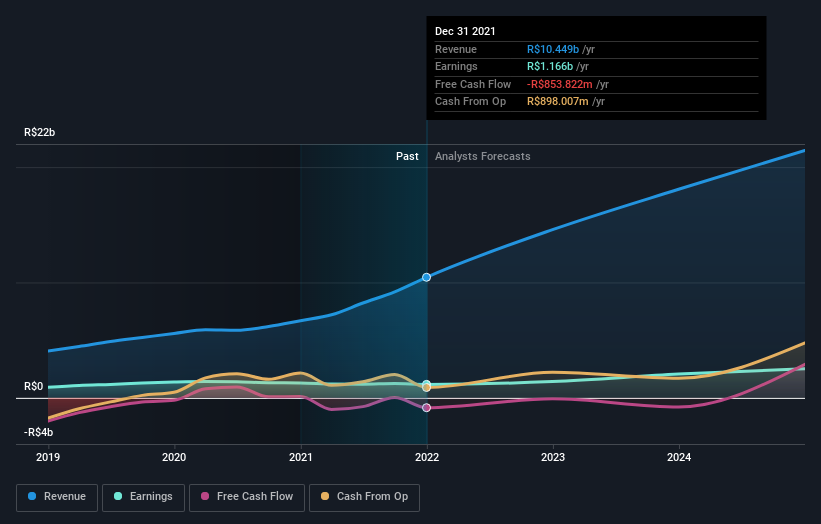
Task: Click the Free Cash Flow label in tooltip
Action: tap(473, 84)
